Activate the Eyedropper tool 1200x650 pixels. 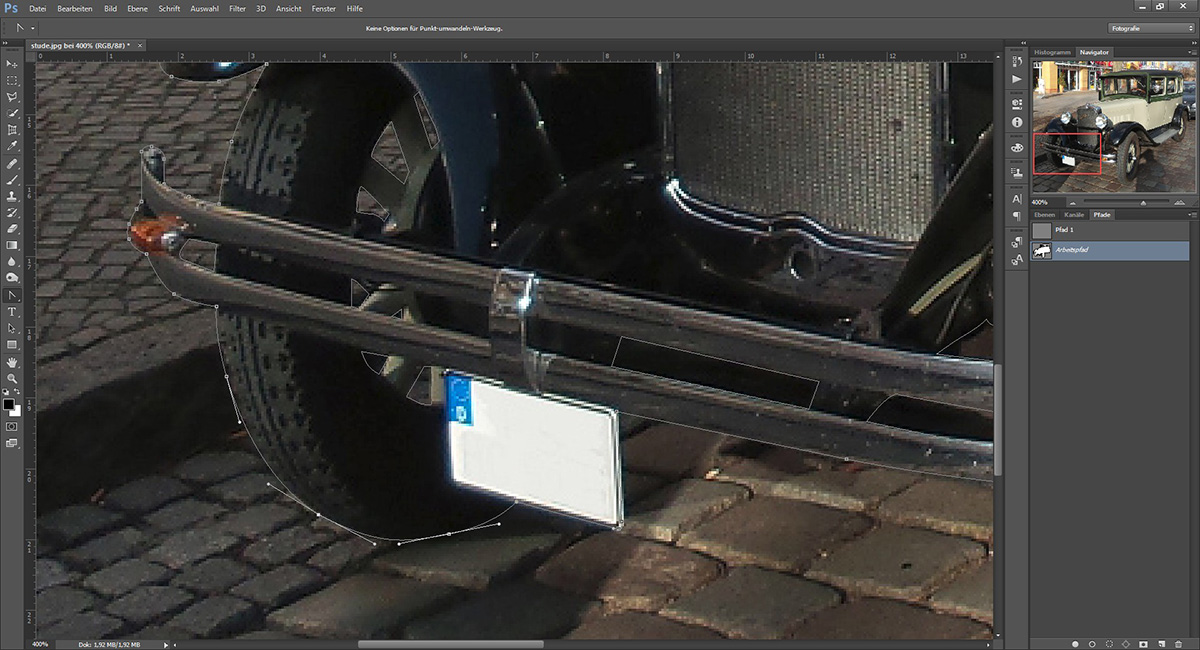(x=12, y=146)
